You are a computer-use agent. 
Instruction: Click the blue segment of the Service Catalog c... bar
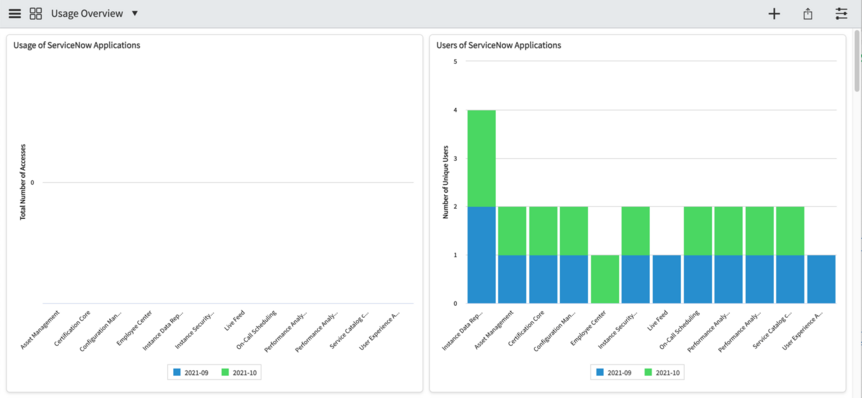click(790, 279)
